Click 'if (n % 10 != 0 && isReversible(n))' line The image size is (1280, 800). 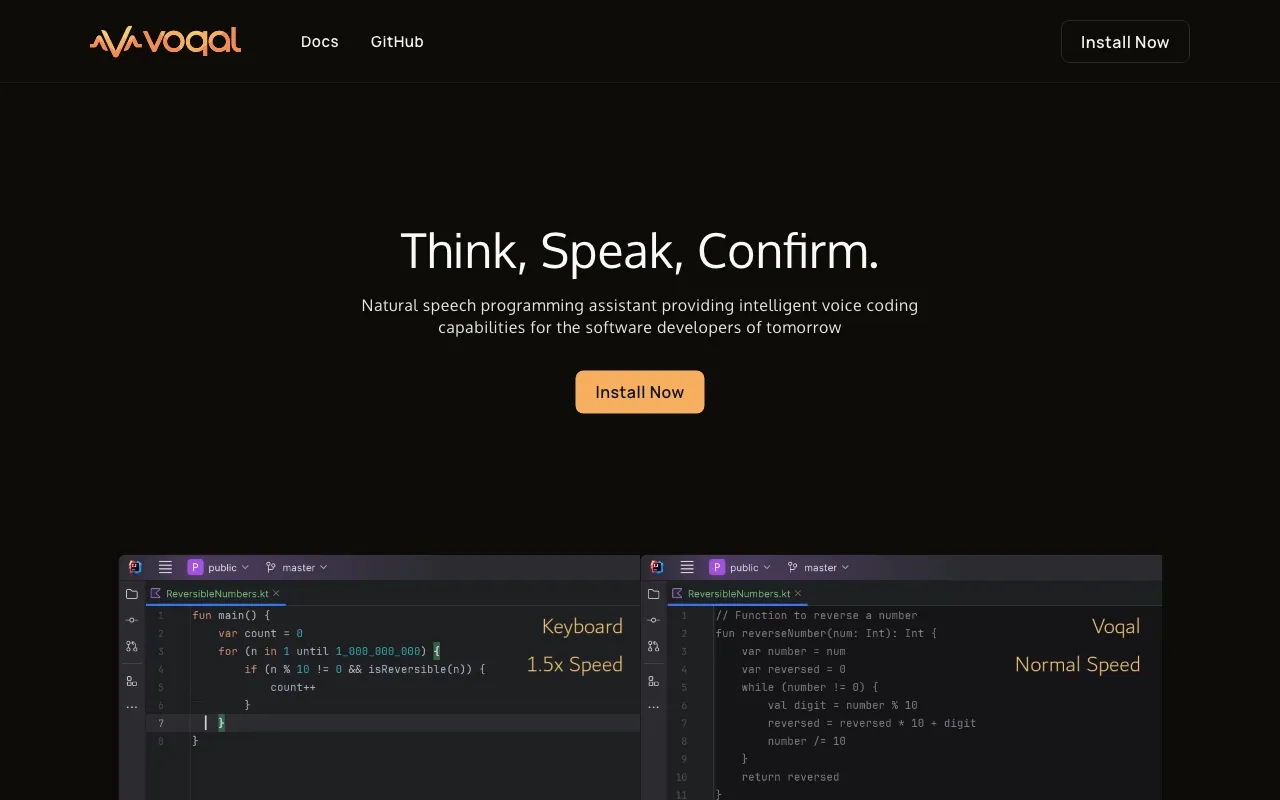coord(365,669)
